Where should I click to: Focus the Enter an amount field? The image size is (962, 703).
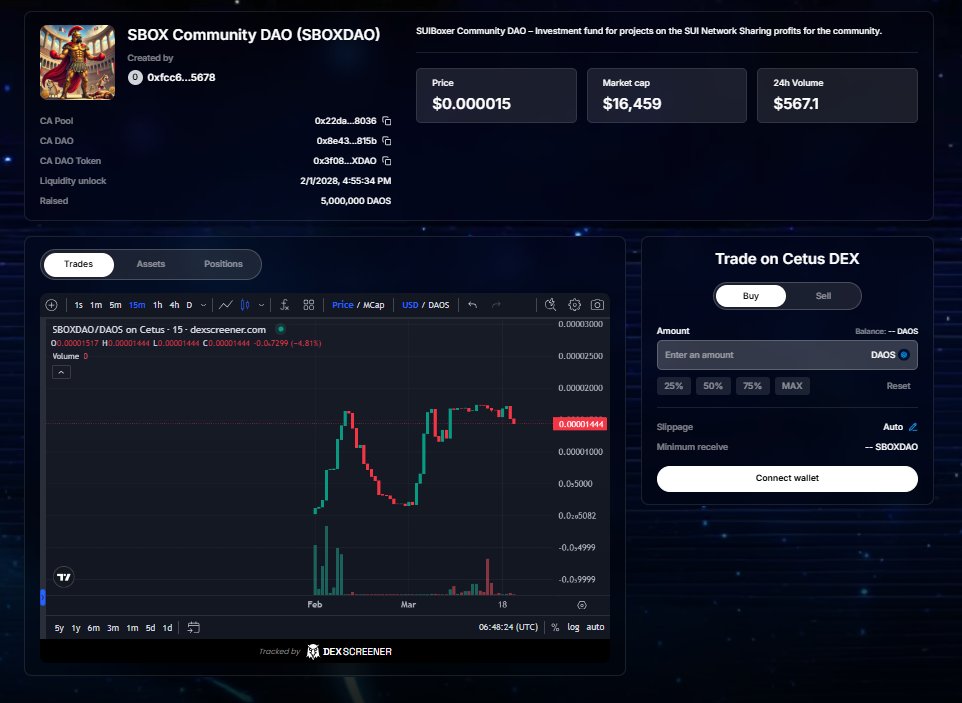click(x=787, y=355)
